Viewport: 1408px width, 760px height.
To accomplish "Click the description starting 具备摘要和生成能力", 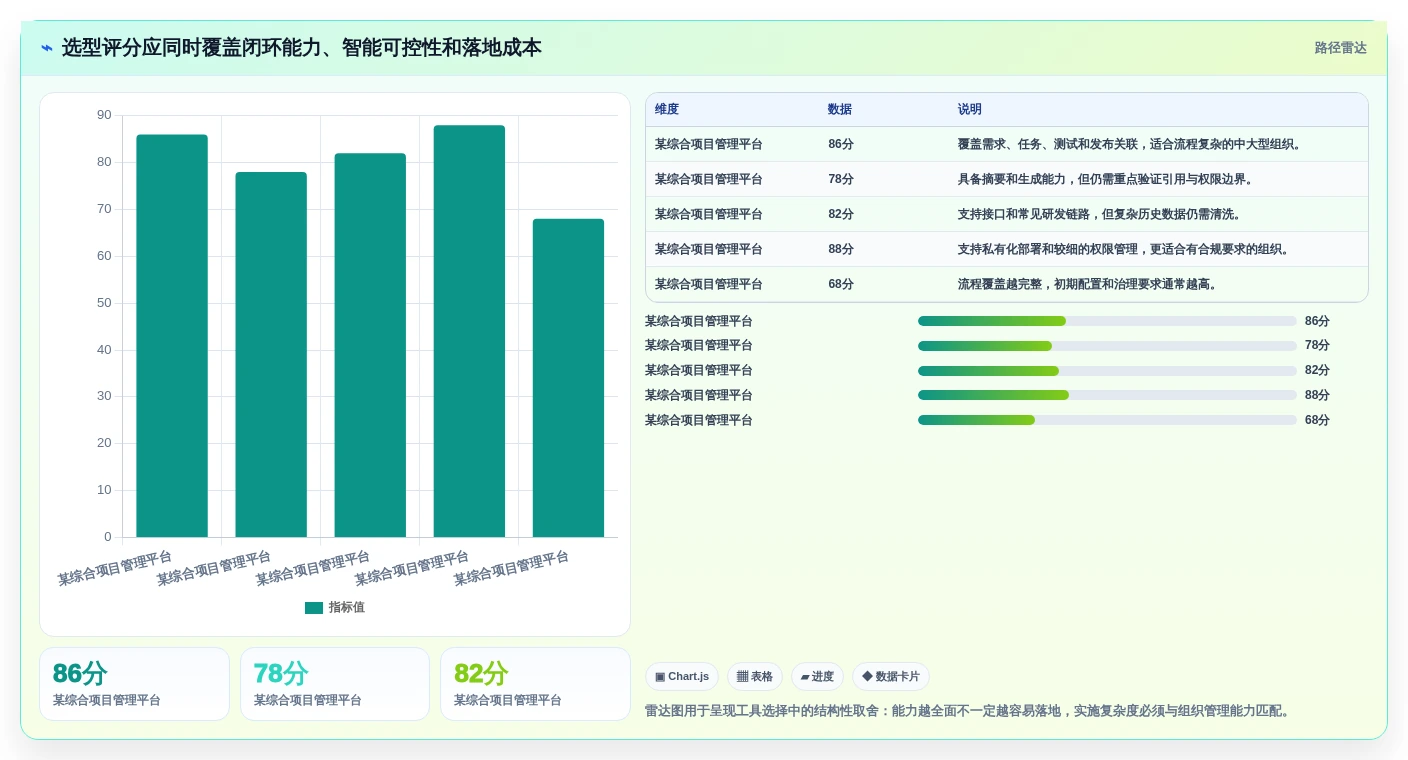I will pos(1107,179).
